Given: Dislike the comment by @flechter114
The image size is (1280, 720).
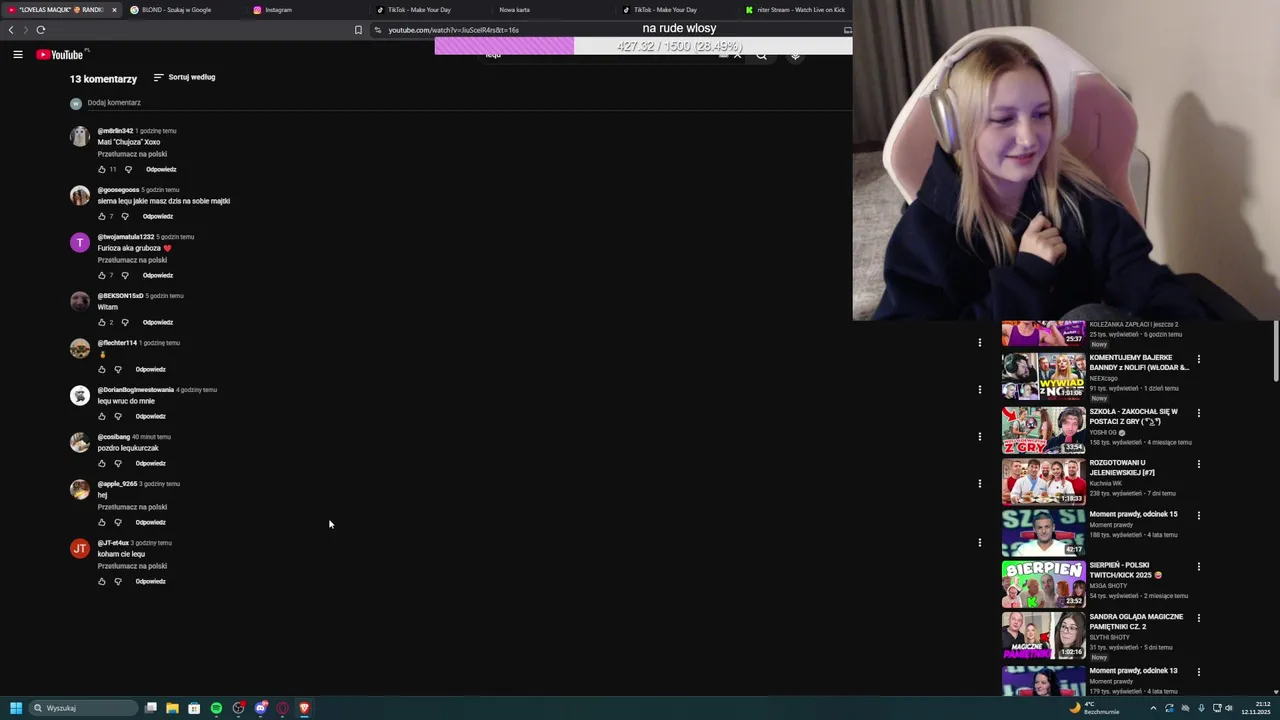Looking at the screenshot, I should click(x=118, y=369).
